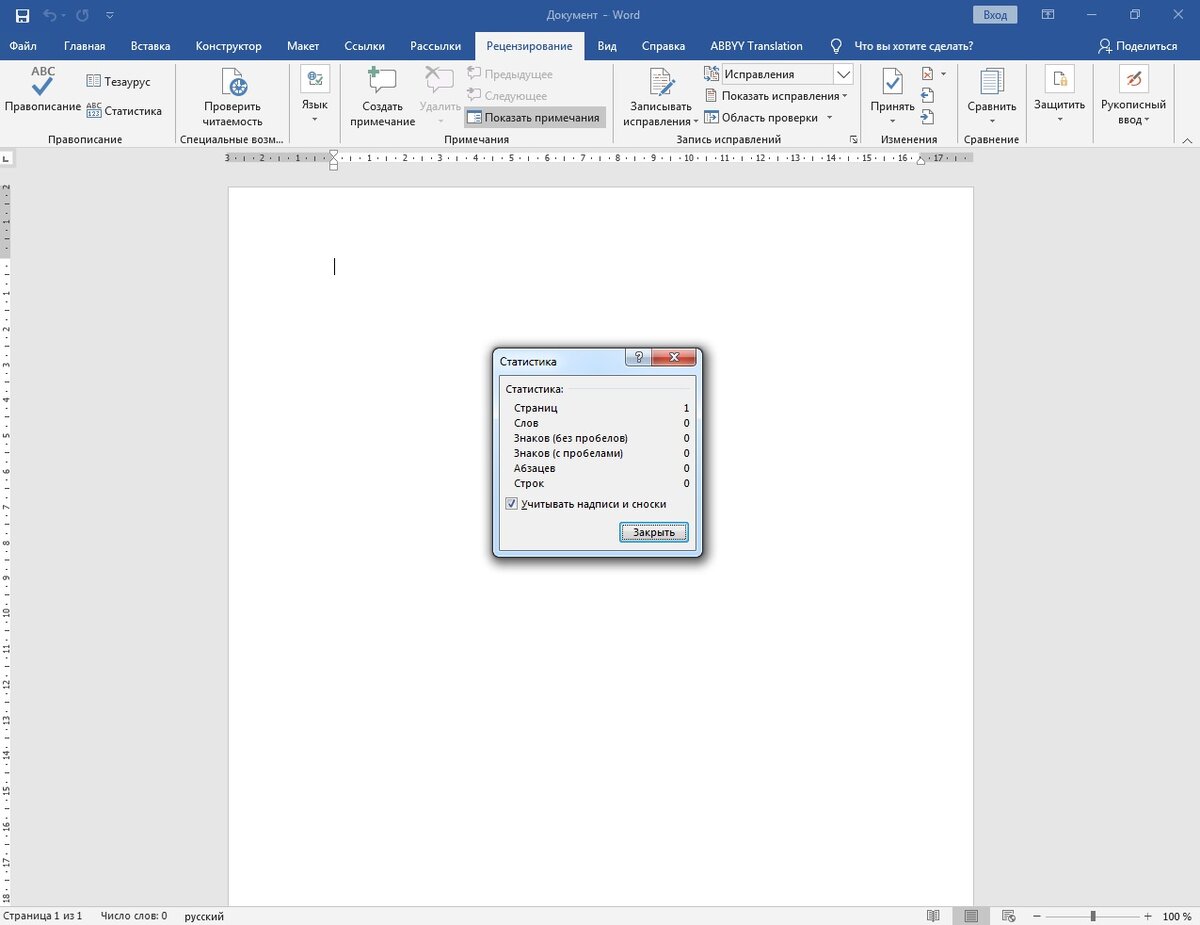Image resolution: width=1200 pixels, height=925 pixels.
Task: Click the help button in Статистика dialog
Action: [x=638, y=357]
